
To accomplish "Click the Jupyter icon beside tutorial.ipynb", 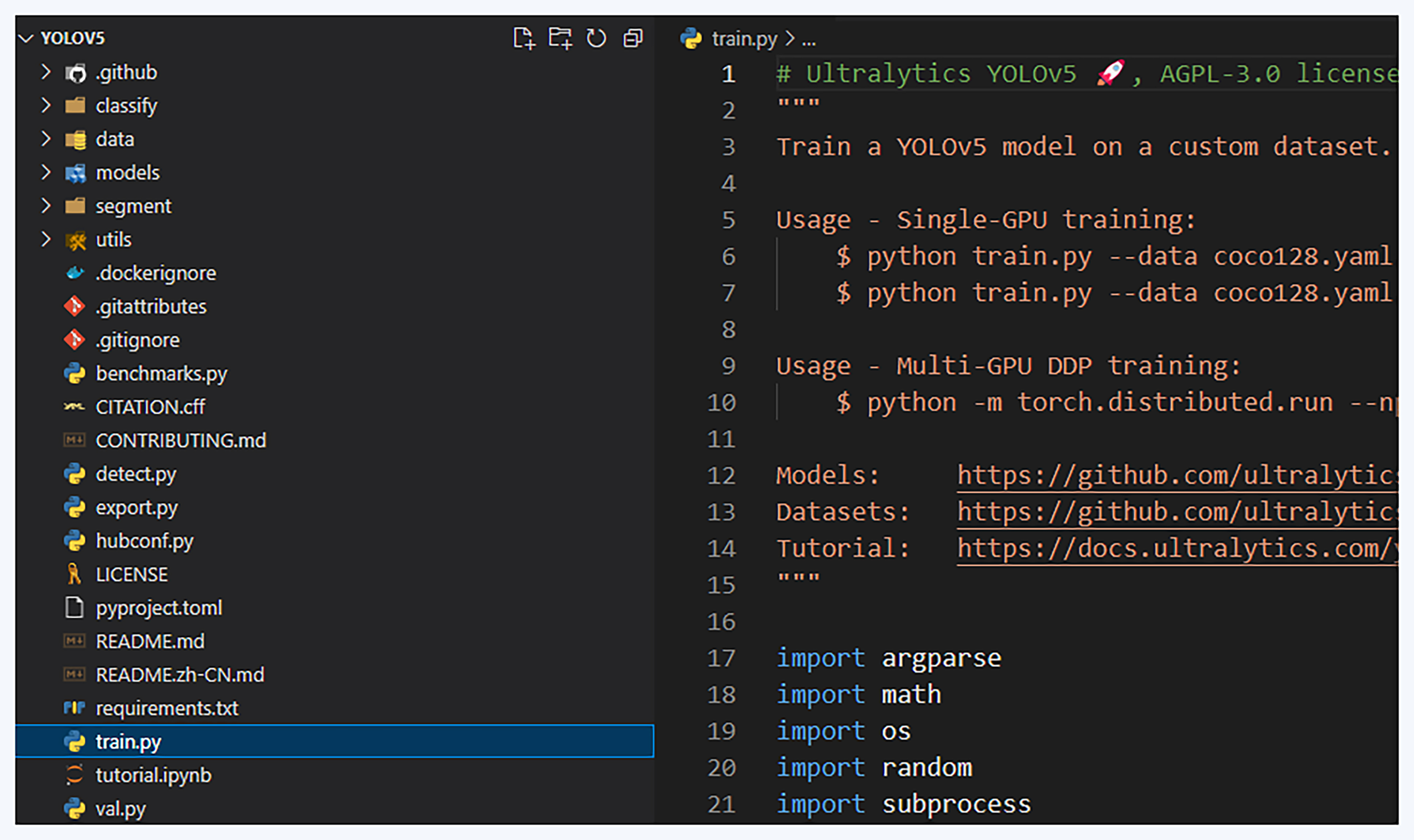I will pyautogui.click(x=74, y=775).
